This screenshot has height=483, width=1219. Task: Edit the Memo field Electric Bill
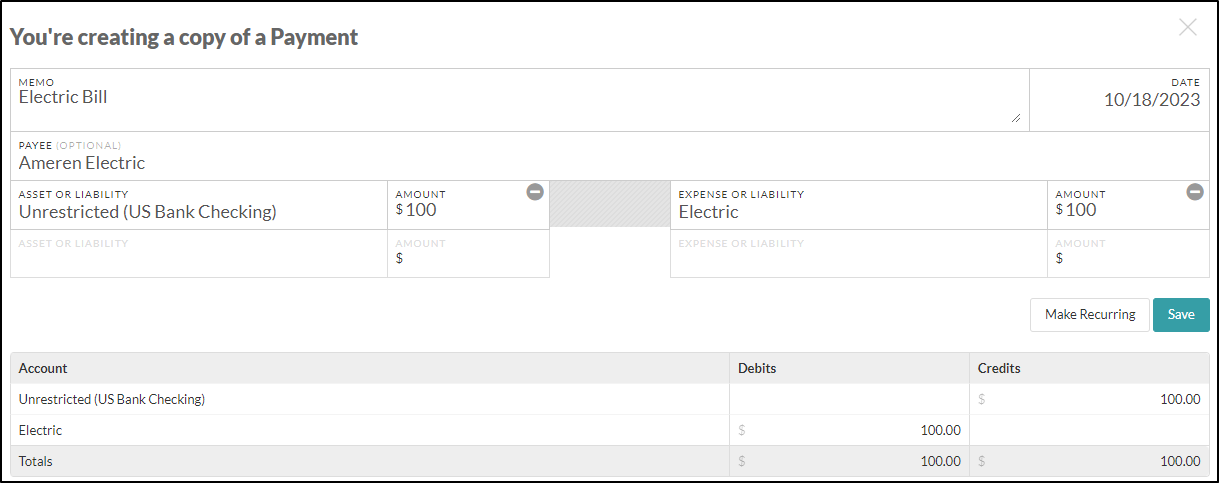(520, 100)
